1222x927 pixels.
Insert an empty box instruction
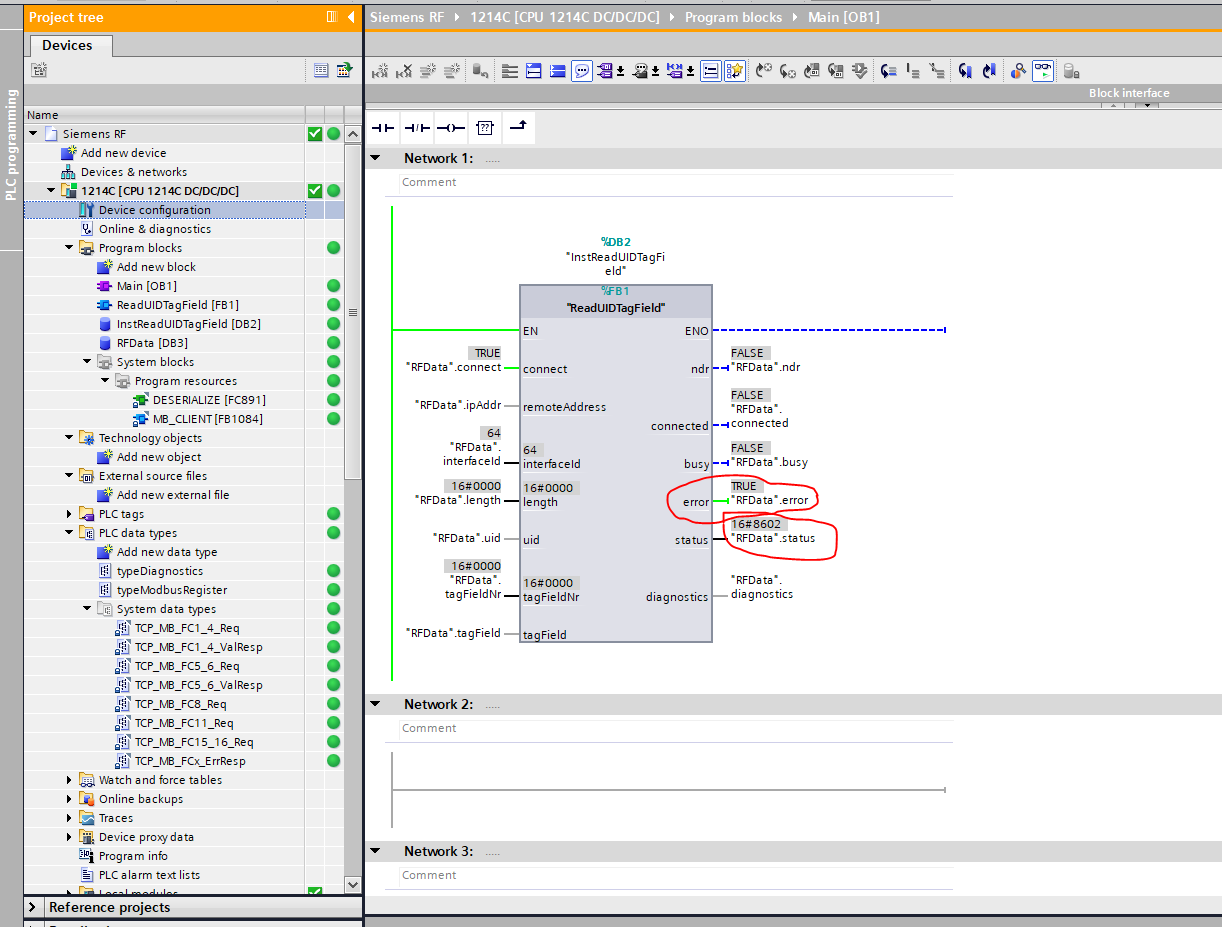(485, 128)
